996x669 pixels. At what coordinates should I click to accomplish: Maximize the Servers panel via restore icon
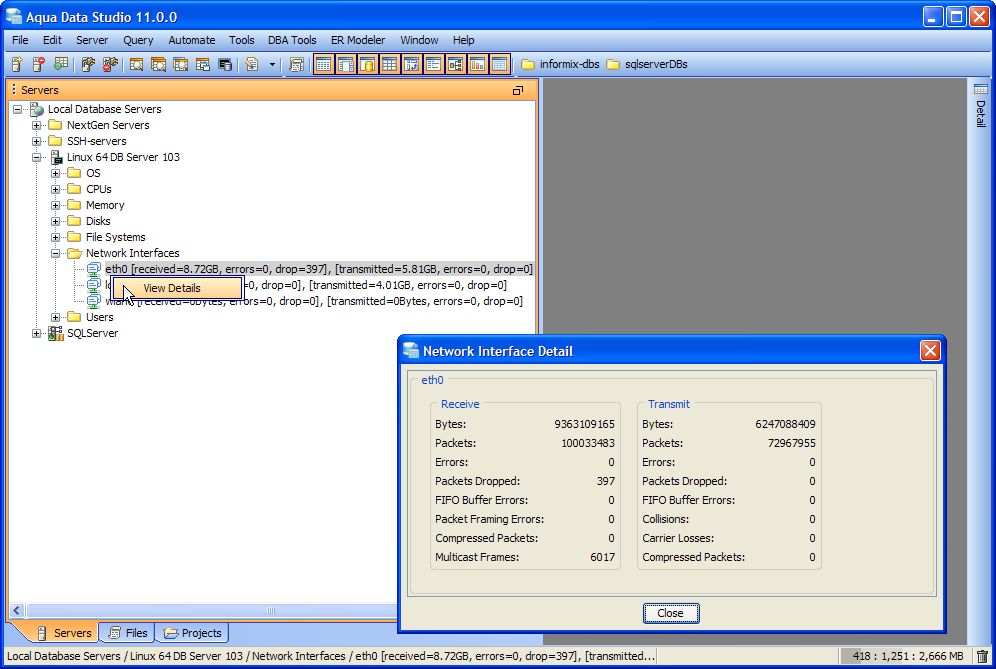[518, 90]
